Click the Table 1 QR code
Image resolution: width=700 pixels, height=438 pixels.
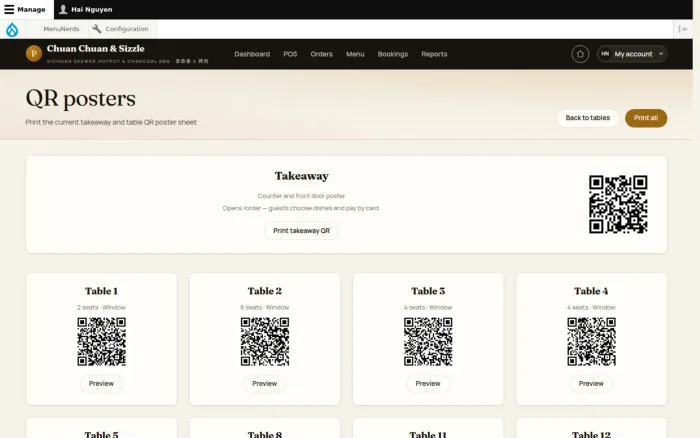[x=101, y=342]
